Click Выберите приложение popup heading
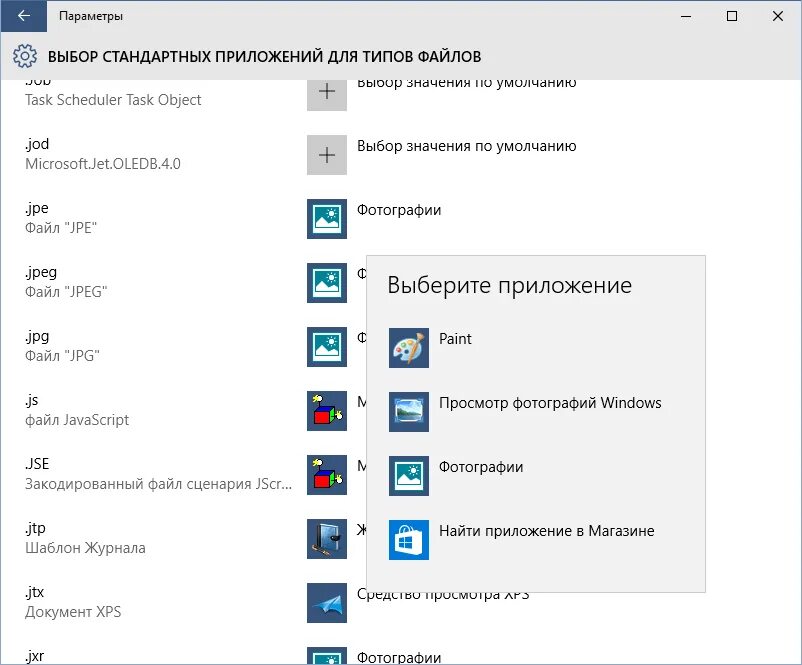The height and width of the screenshot is (665, 802). [509, 285]
